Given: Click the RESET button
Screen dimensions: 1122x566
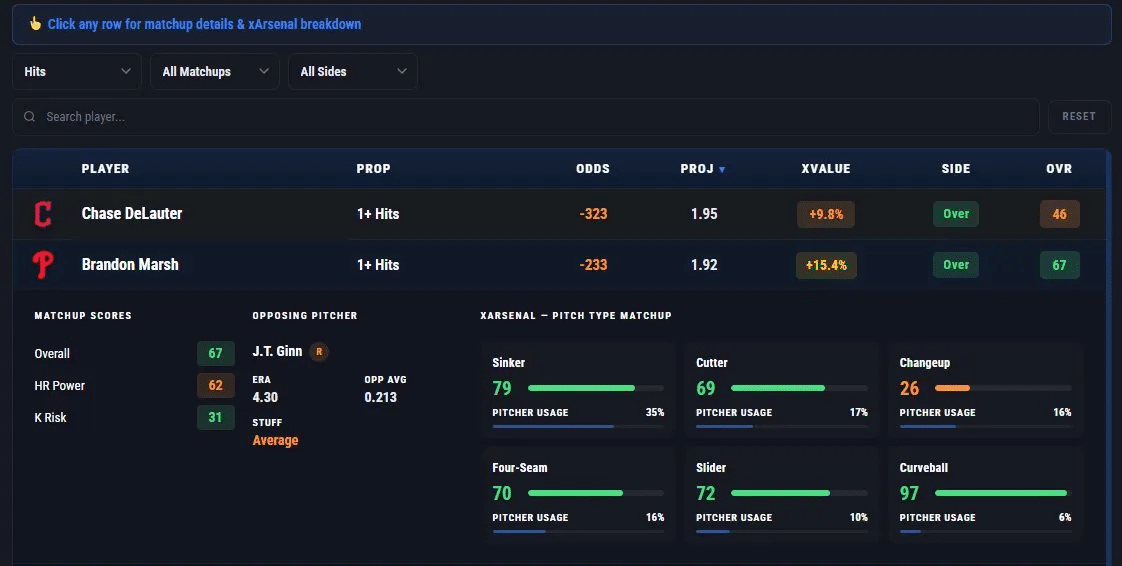Looking at the screenshot, I should 1079,117.
